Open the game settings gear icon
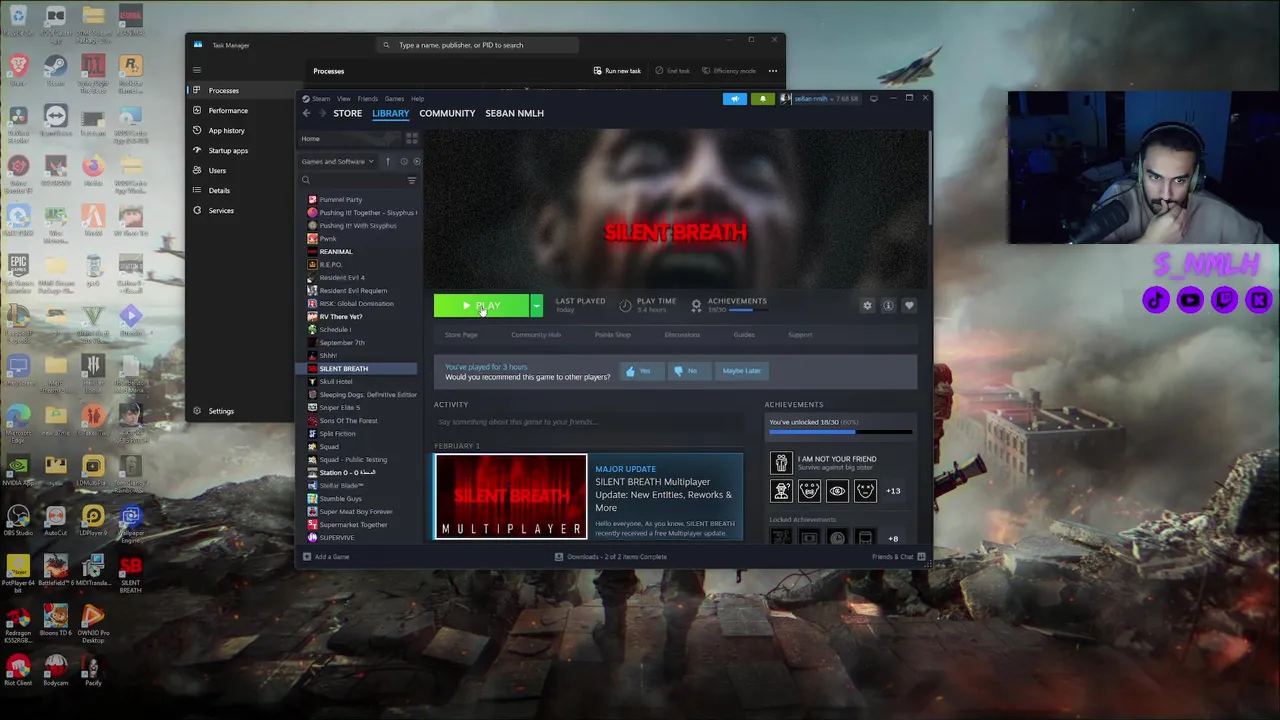This screenshot has width=1280, height=720. 867,306
